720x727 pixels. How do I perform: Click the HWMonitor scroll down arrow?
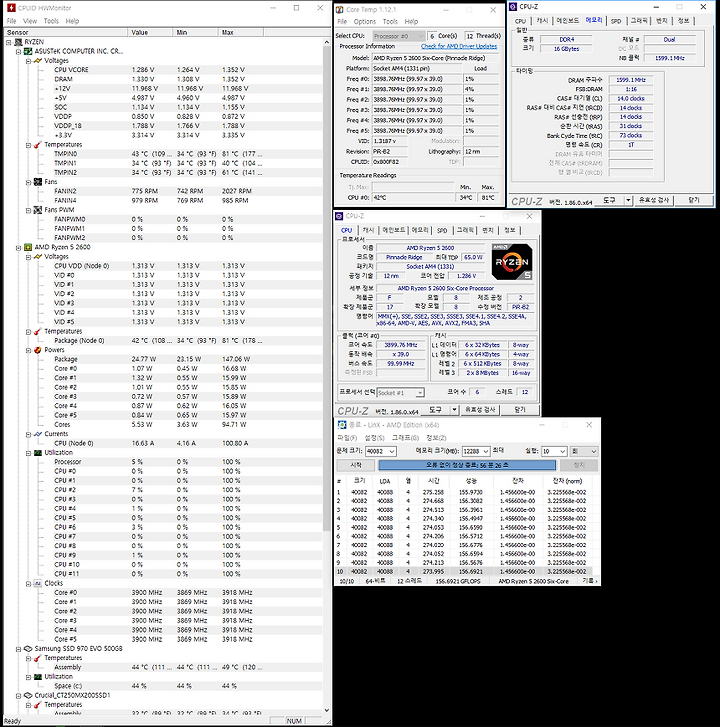[326, 710]
